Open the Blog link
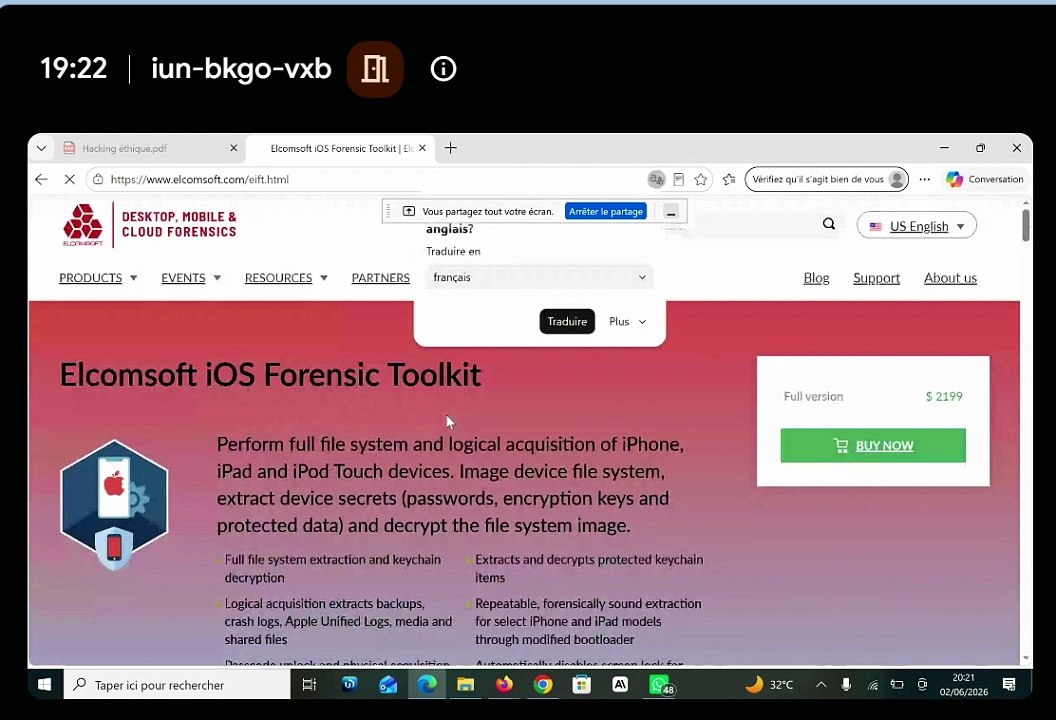The height and width of the screenshot is (720, 1056). (x=816, y=278)
